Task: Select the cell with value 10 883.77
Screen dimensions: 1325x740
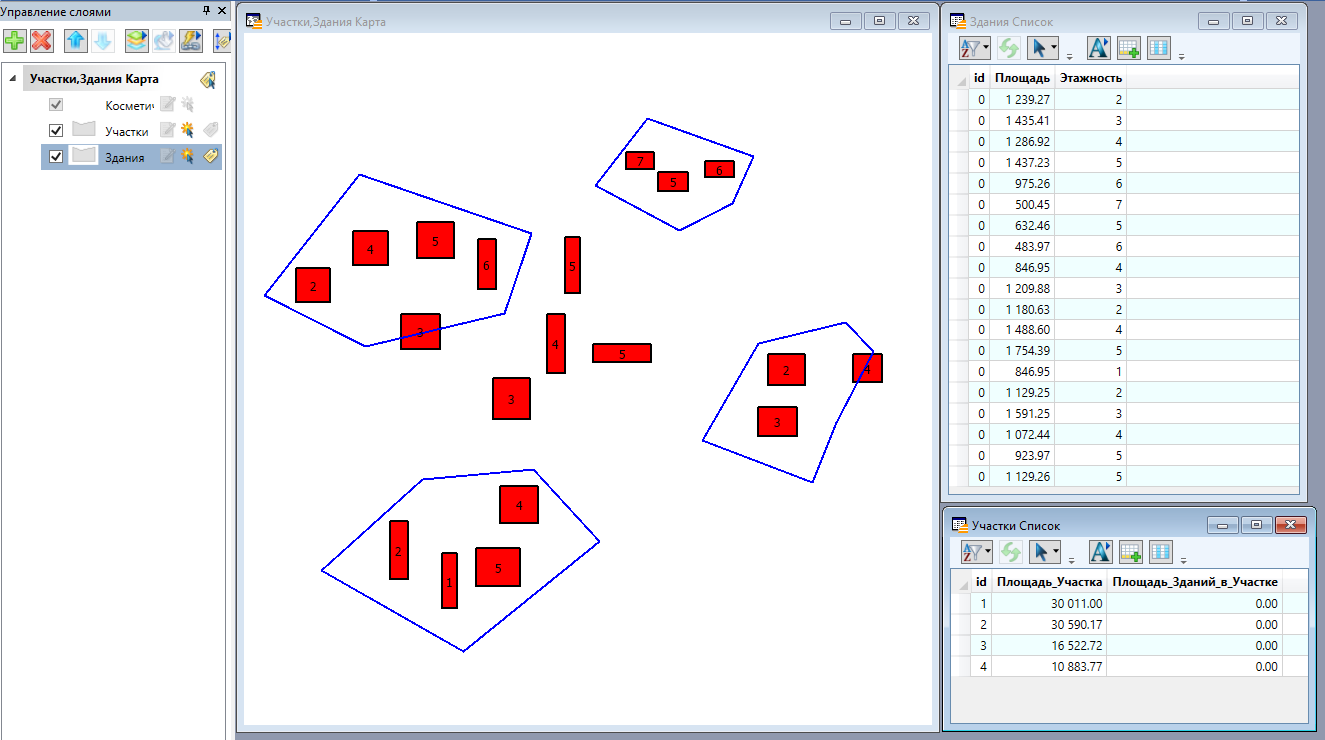Action: (x=1049, y=667)
